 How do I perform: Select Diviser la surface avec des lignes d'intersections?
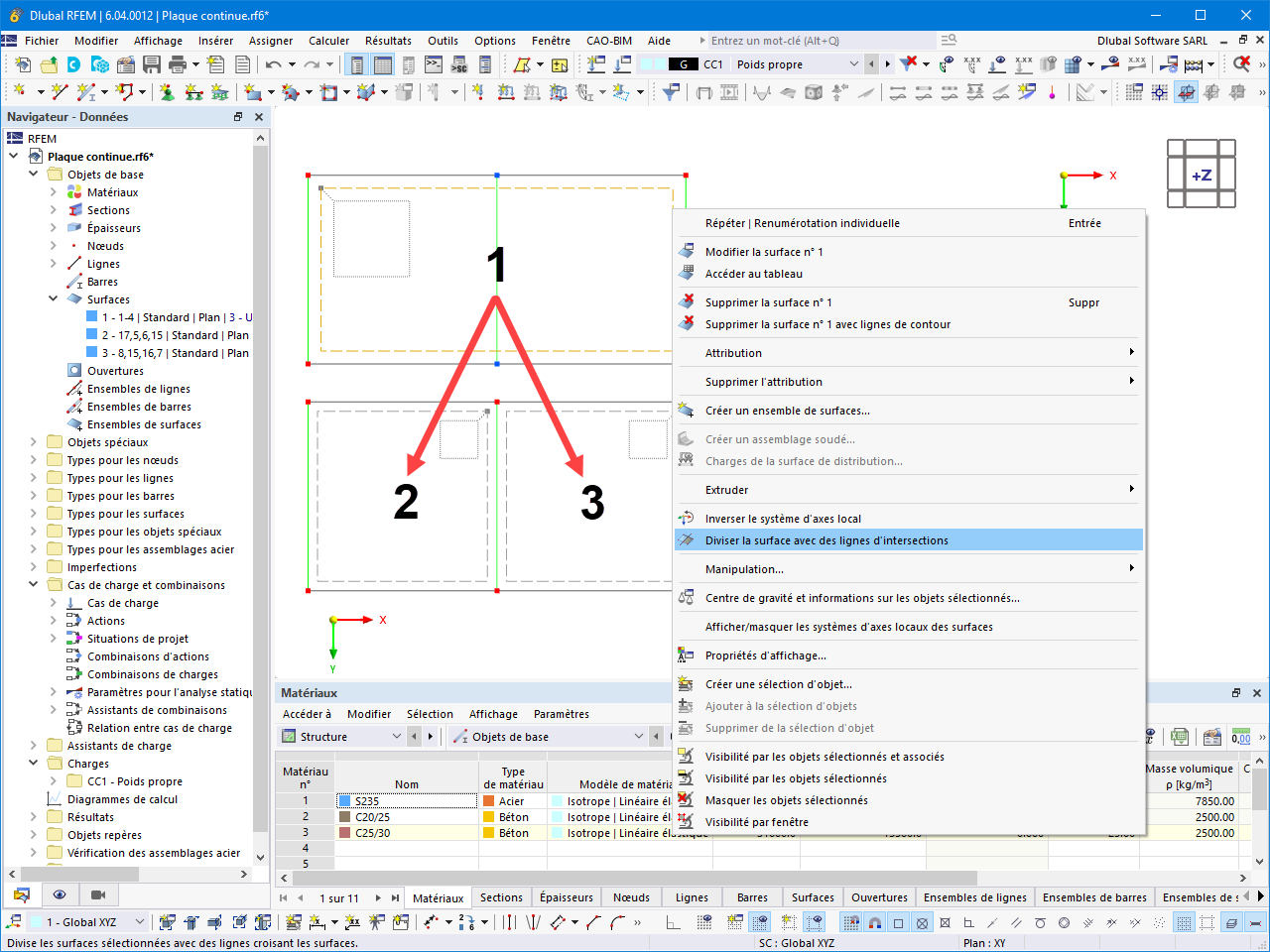910,540
